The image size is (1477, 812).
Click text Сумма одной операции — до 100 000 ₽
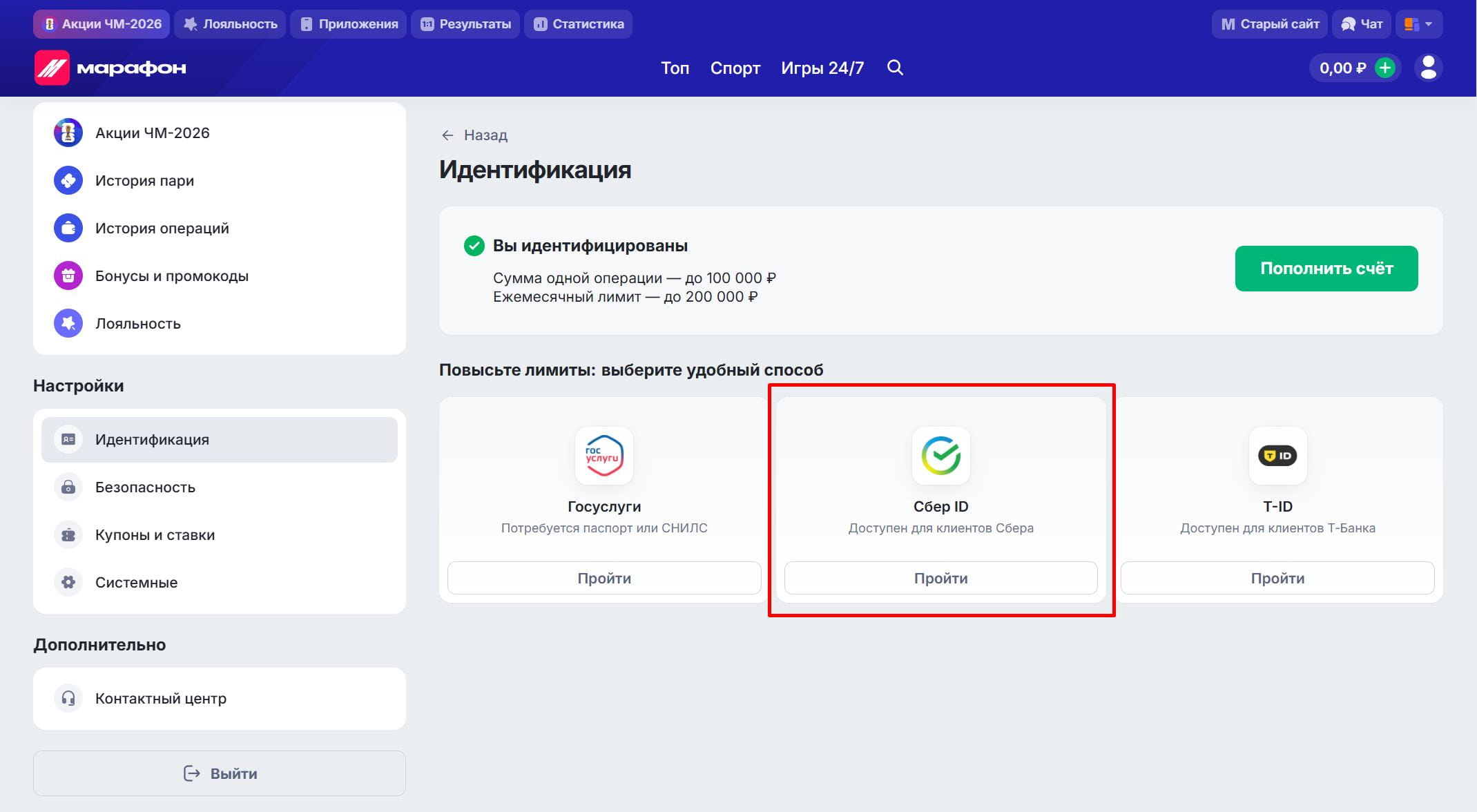pyautogui.click(x=635, y=278)
